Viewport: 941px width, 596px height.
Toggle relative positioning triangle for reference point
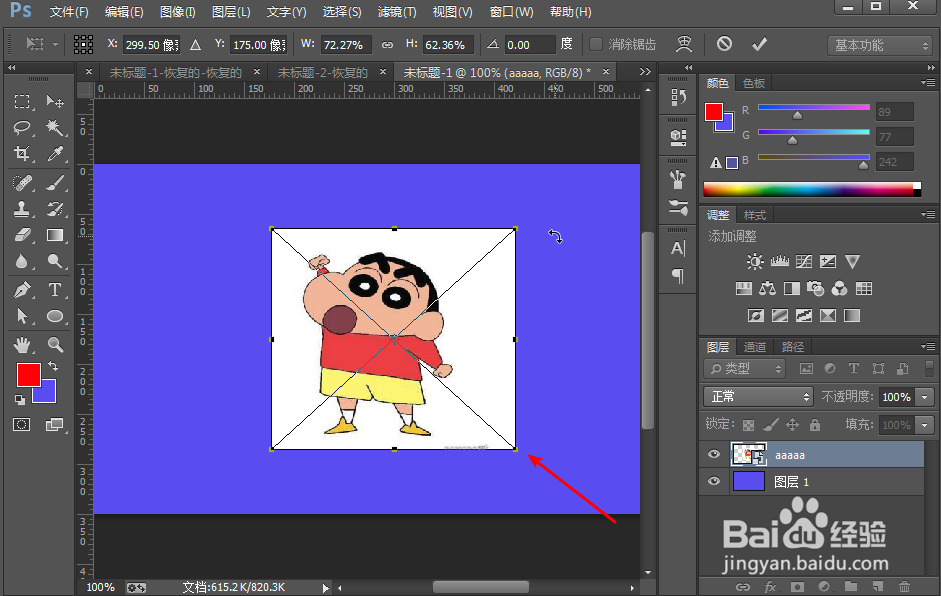pos(195,45)
